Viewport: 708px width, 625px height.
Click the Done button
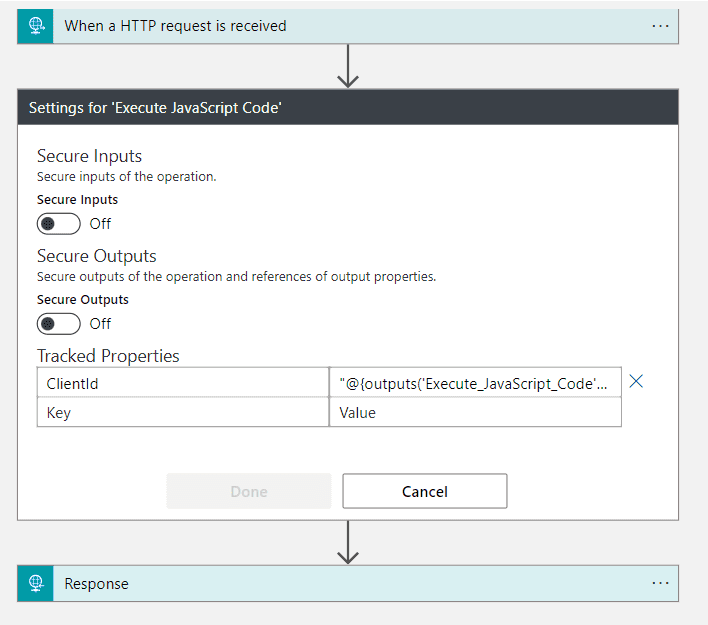(x=249, y=491)
